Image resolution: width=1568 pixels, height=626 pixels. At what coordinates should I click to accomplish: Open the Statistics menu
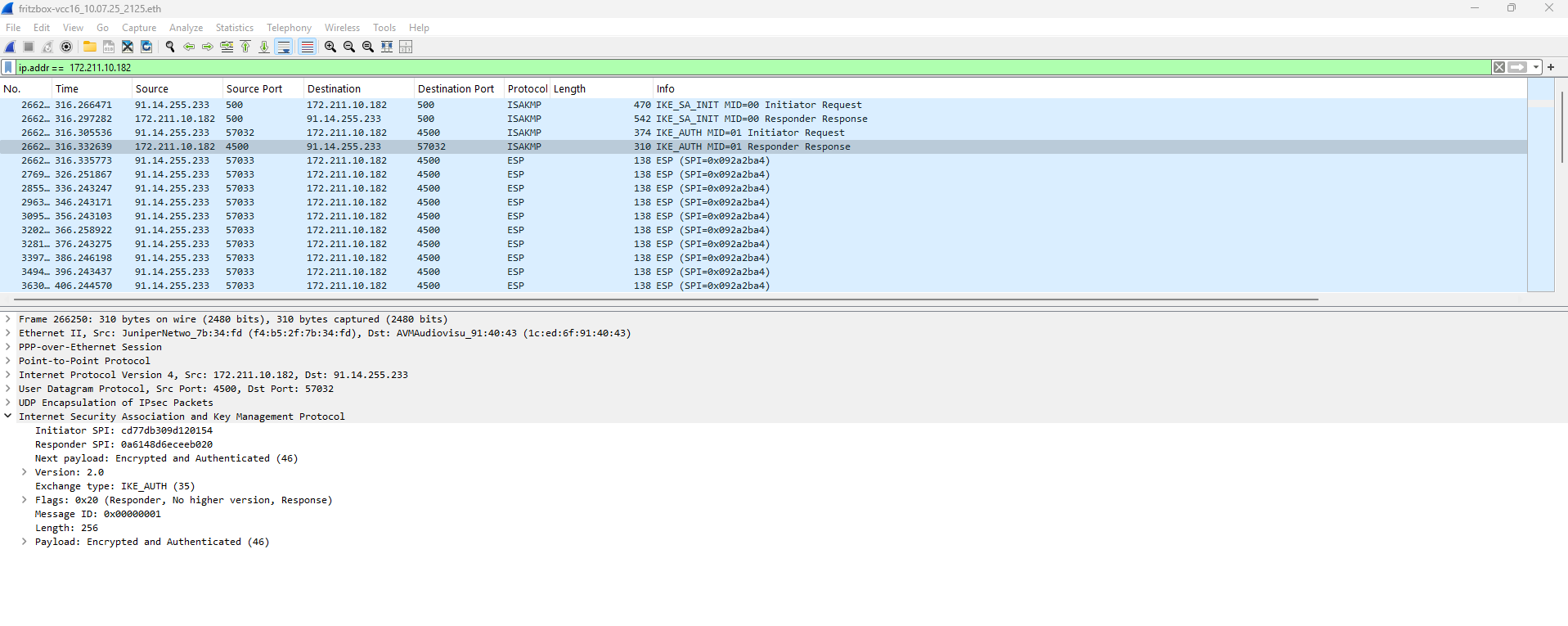(235, 27)
